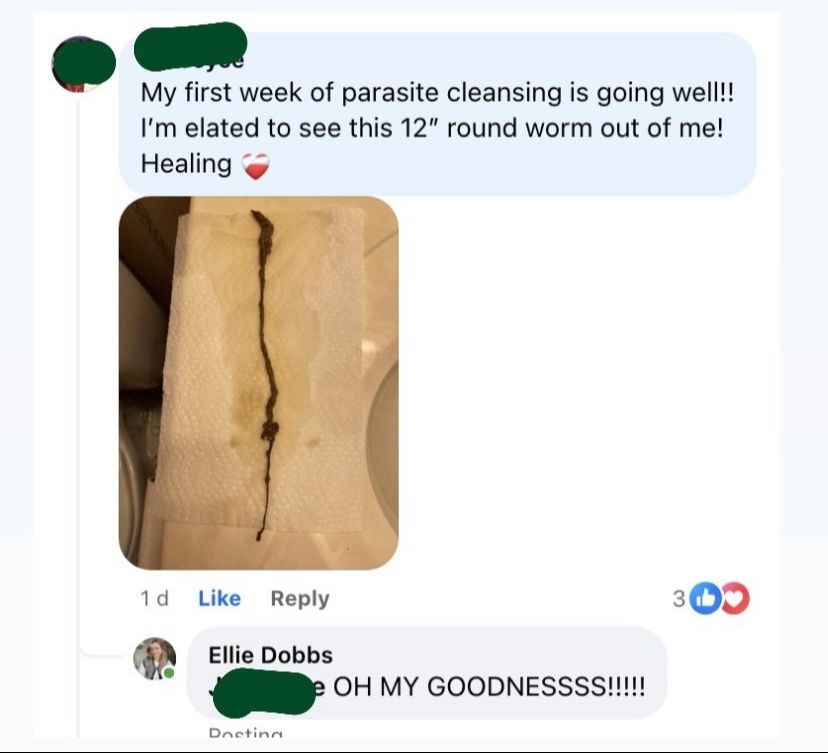Screen dimensions: 828x753
Task: Click the Ellie Dobbs name link
Action: click(270, 655)
